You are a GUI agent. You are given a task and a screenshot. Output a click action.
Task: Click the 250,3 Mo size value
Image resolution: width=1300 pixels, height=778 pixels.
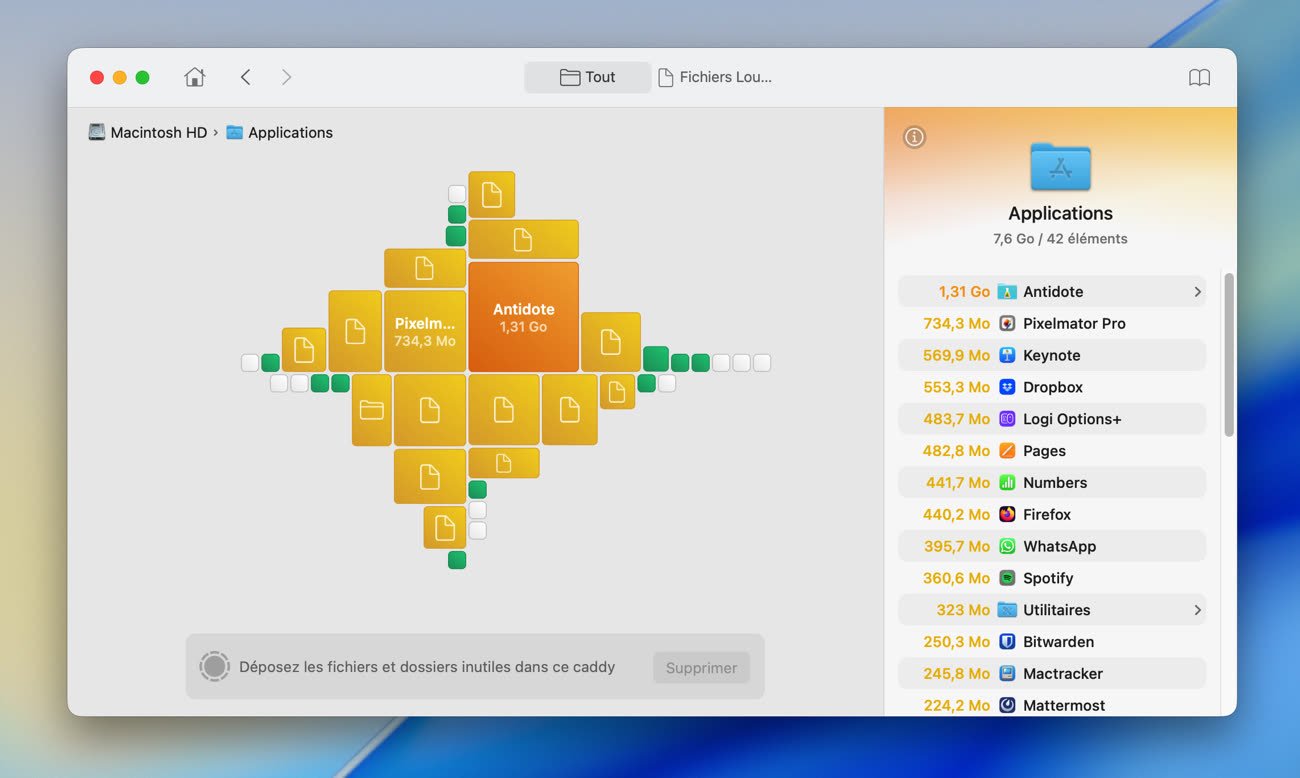[956, 642]
